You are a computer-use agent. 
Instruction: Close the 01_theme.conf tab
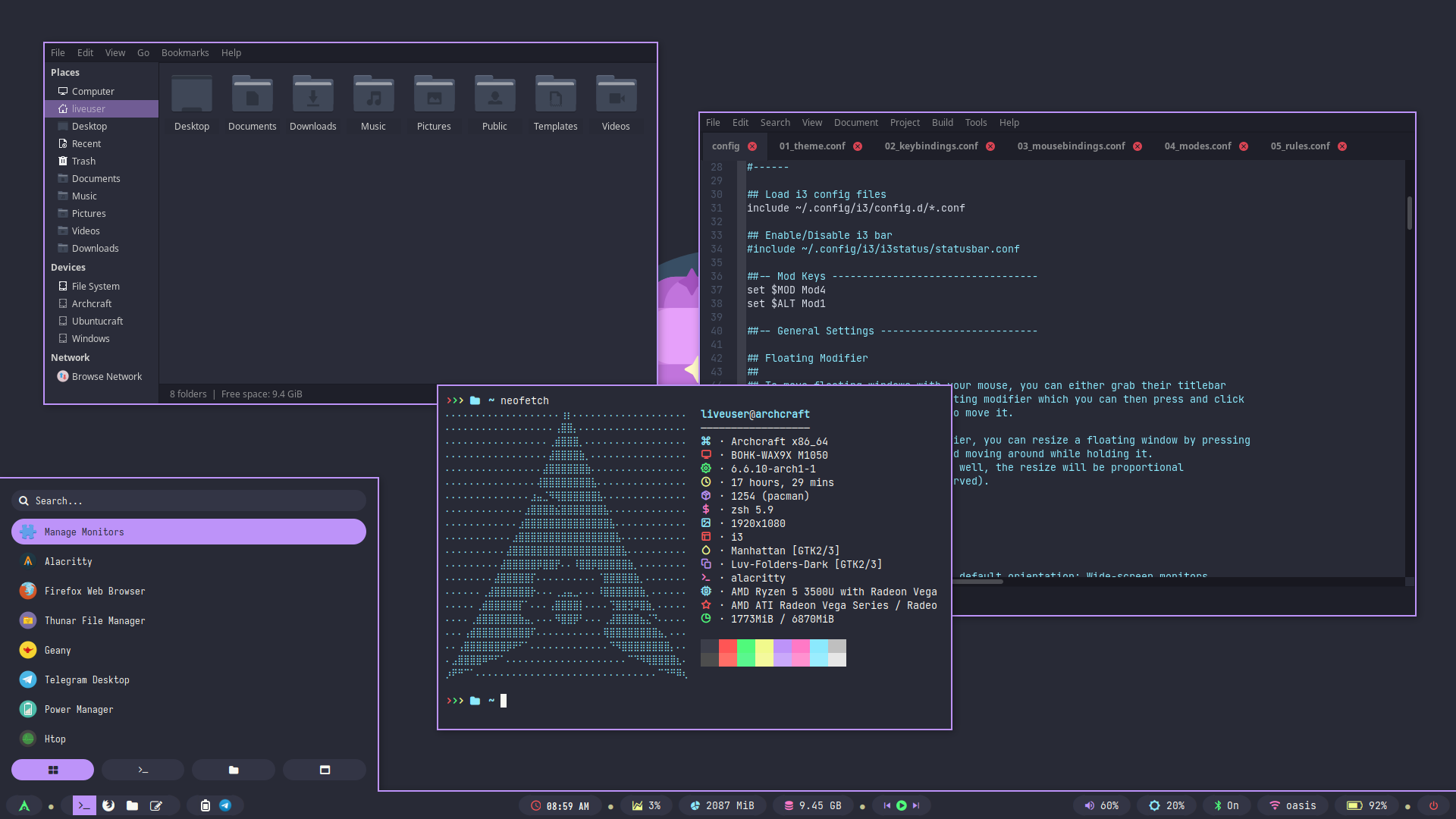(858, 146)
